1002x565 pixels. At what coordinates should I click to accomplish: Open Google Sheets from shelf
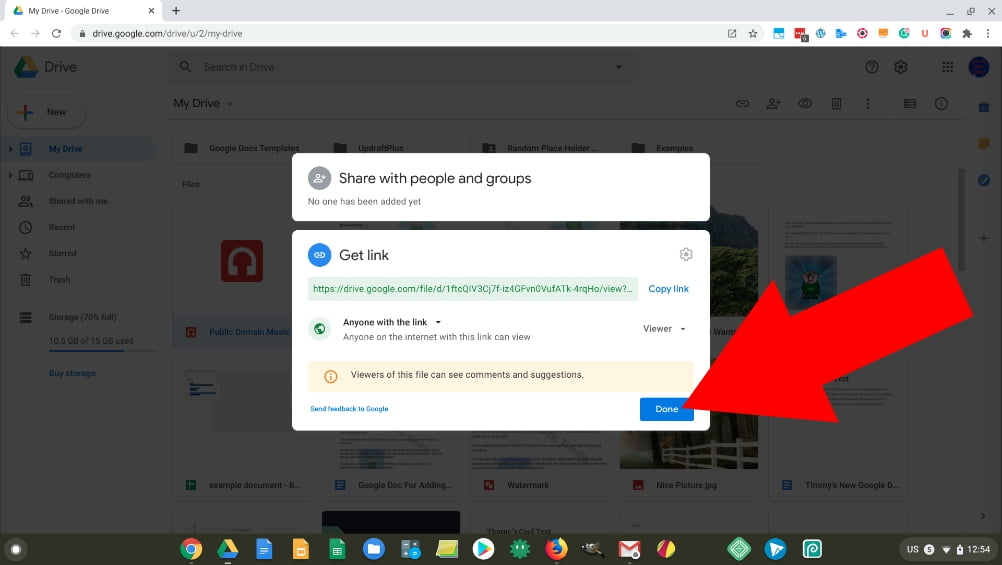[337, 549]
